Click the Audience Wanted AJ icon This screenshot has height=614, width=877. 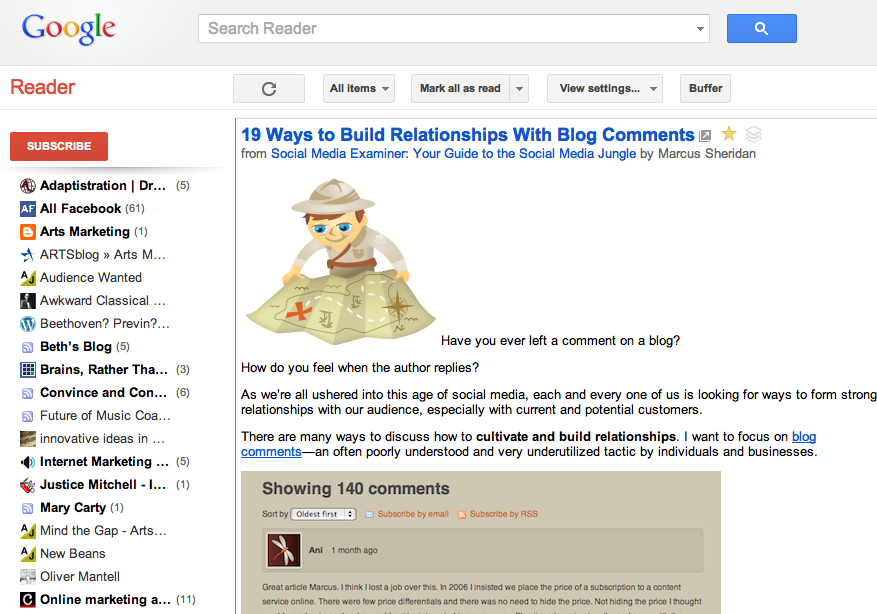click(27, 278)
